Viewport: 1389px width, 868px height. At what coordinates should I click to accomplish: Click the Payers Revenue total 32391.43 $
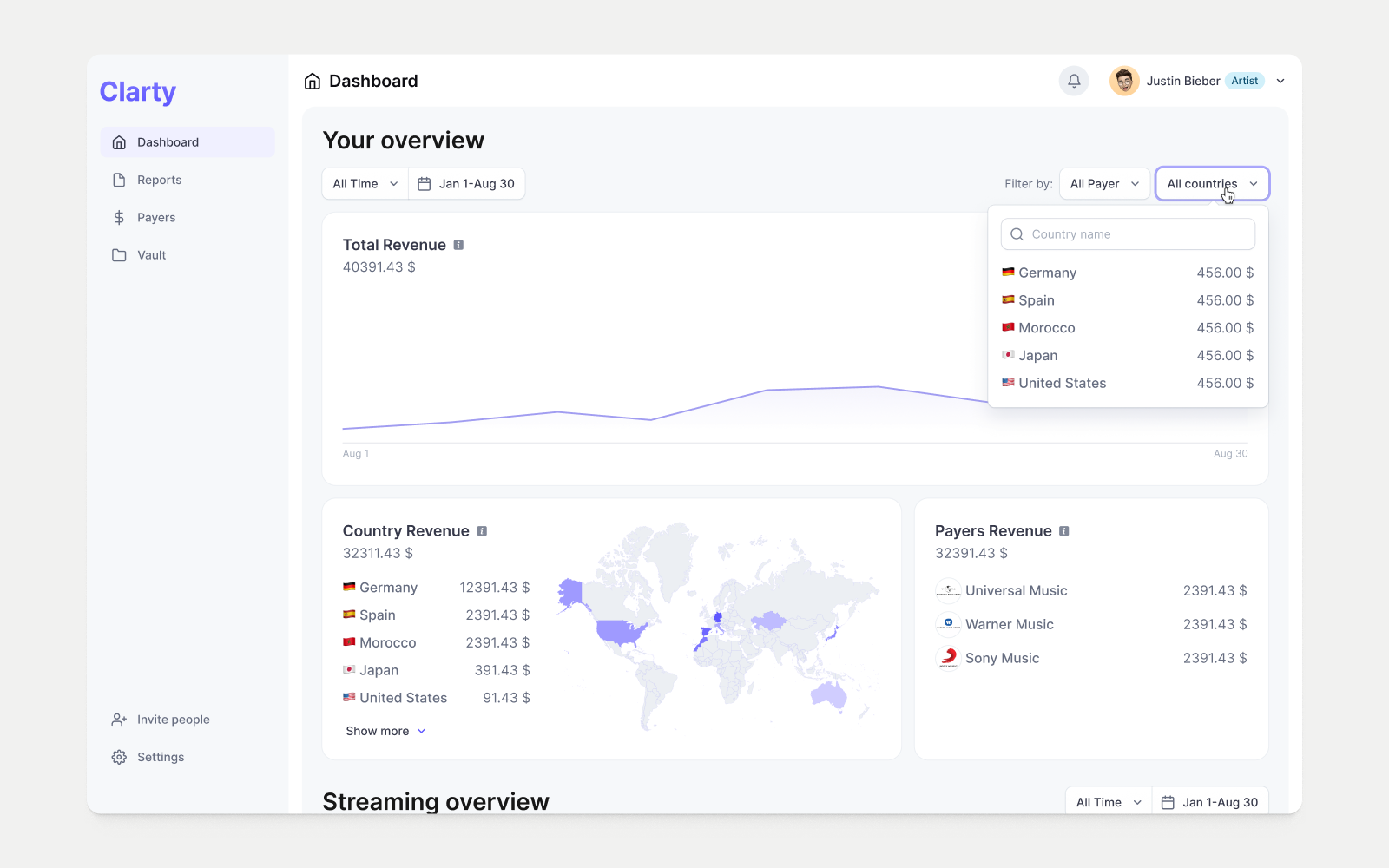(971, 553)
